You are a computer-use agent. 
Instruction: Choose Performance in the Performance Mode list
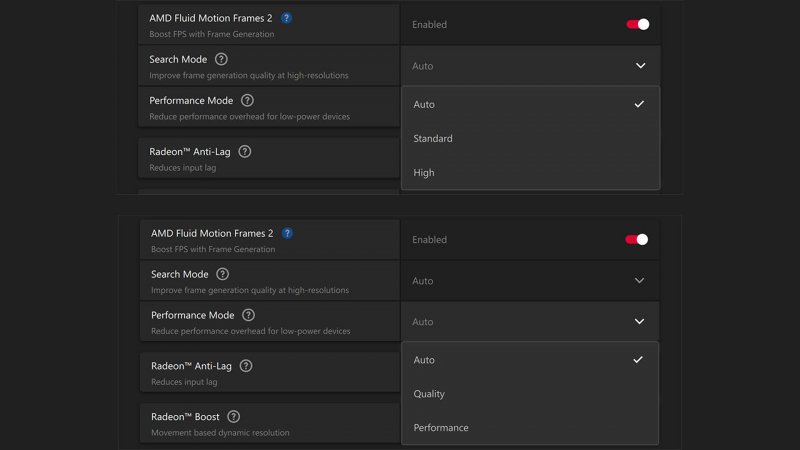441,428
